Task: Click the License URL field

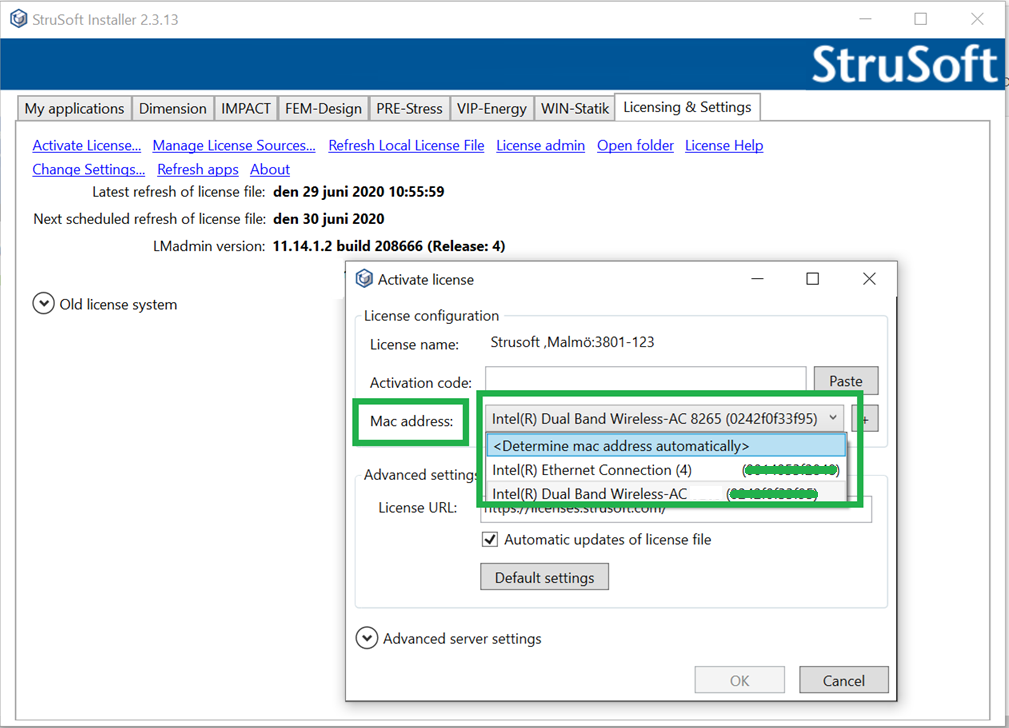Action: [676, 509]
